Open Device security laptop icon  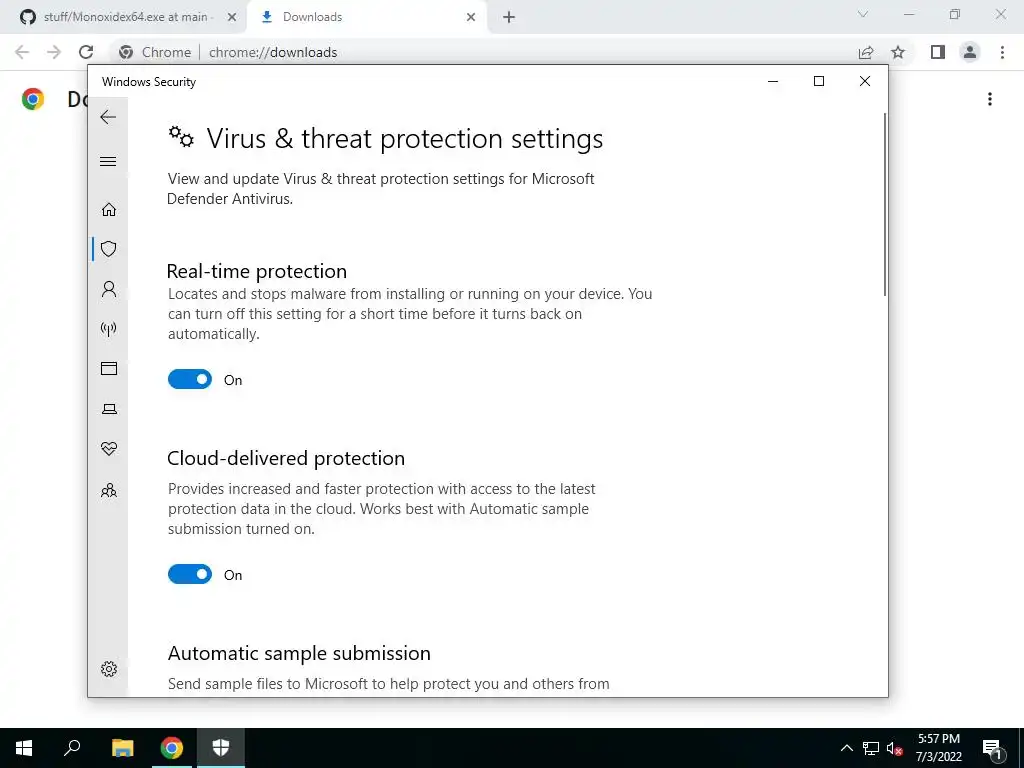[109, 409]
